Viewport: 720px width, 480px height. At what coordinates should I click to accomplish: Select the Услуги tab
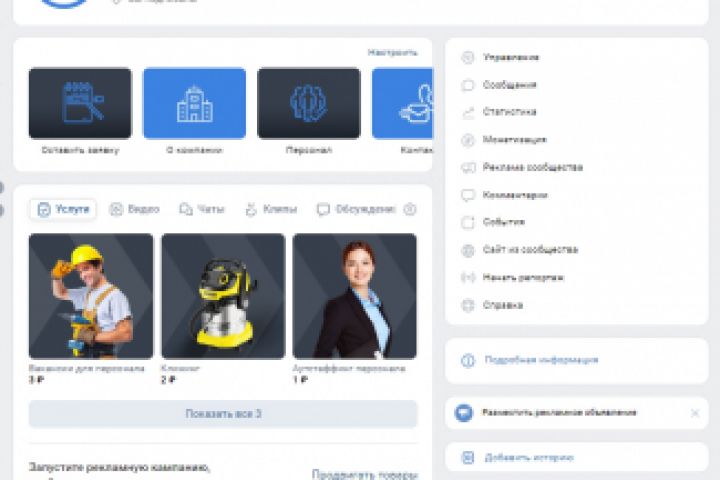pyautogui.click(x=63, y=209)
